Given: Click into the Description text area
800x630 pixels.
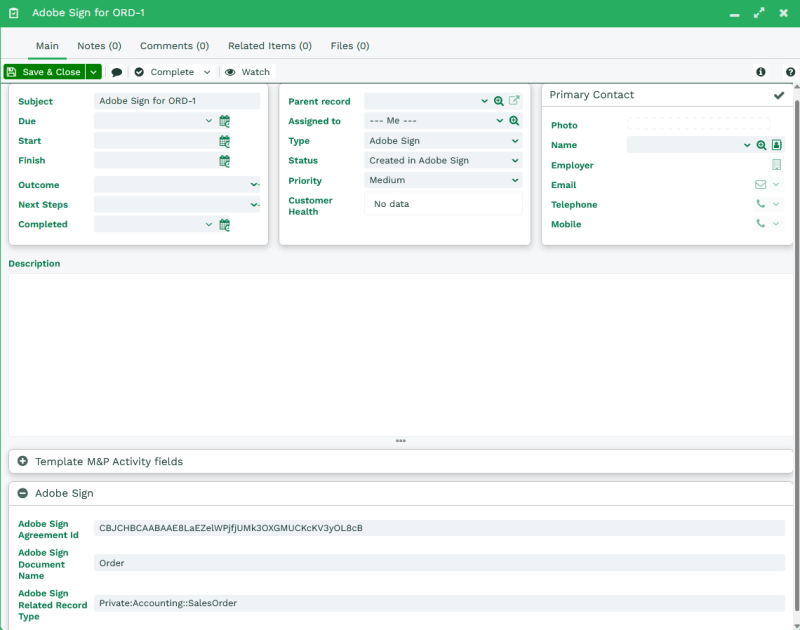Looking at the screenshot, I should pyautogui.click(x=401, y=355).
